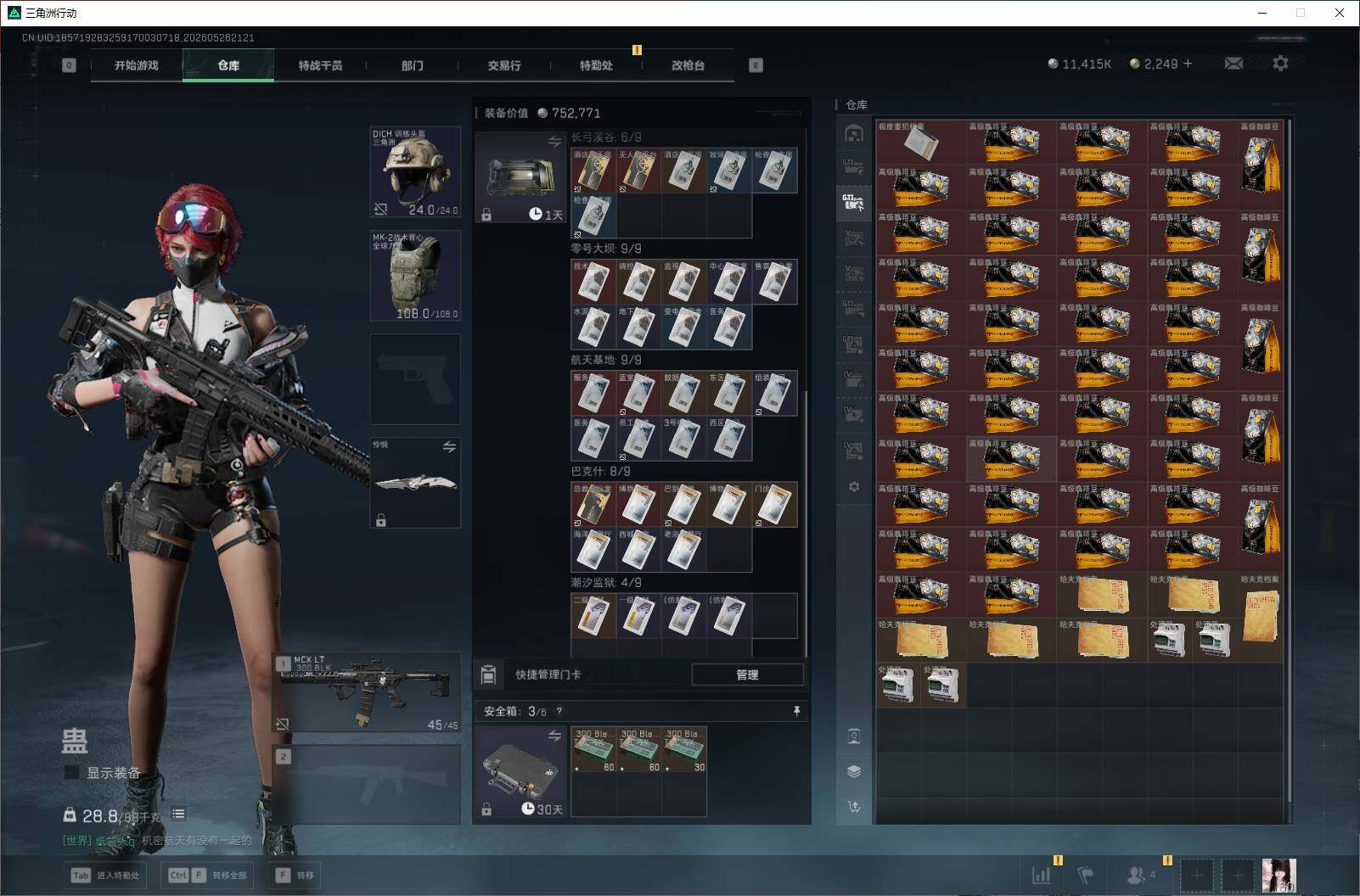Select the top warehouse overview sidebar icon
The image size is (1360, 896).
(x=854, y=133)
